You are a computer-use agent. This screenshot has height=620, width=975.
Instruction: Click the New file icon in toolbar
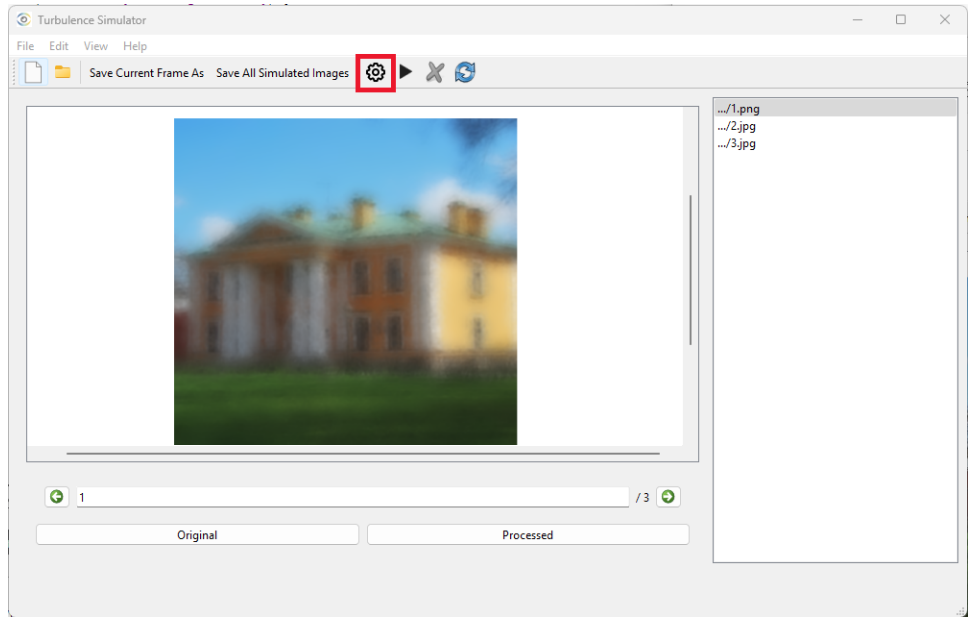(33, 72)
